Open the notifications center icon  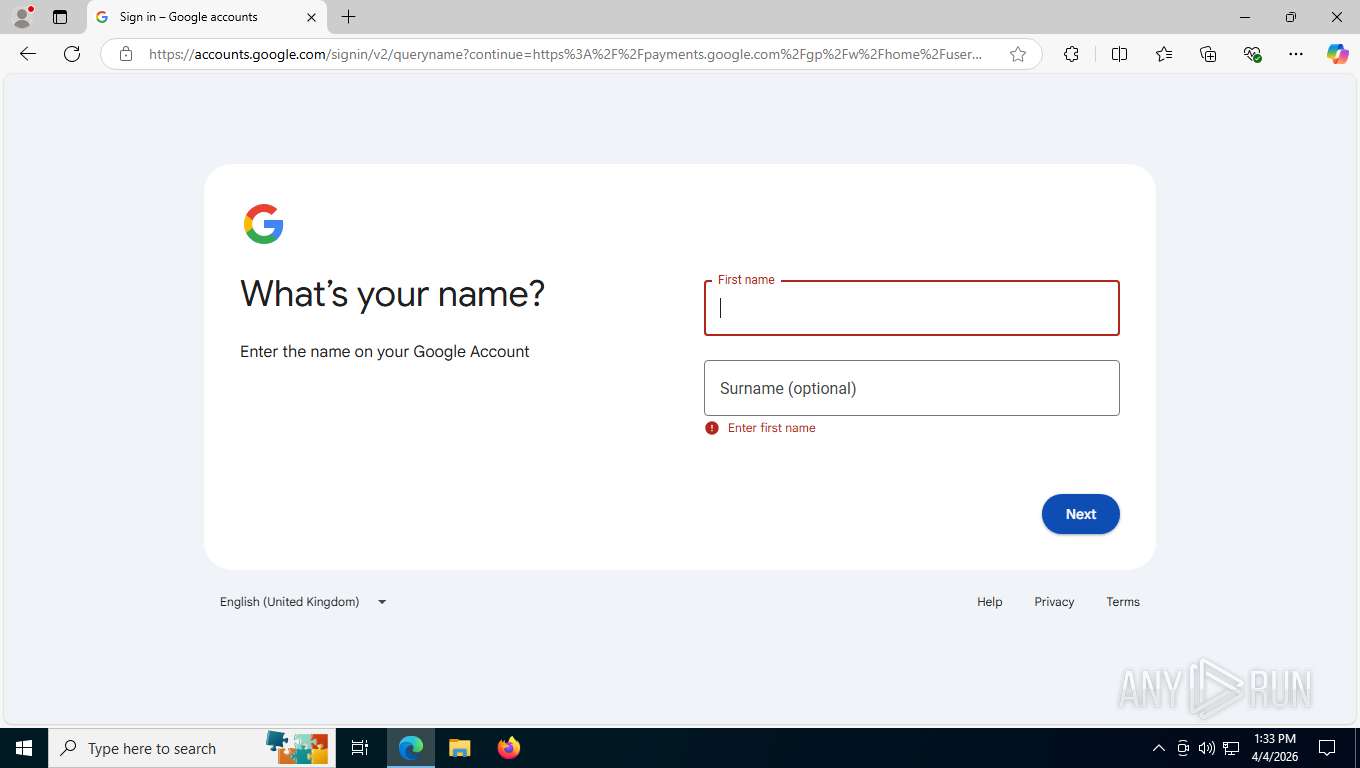1327,748
